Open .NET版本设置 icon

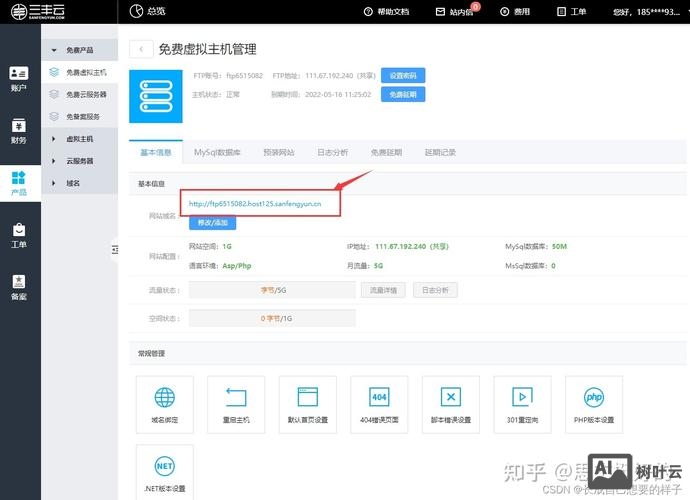pyautogui.click(x=165, y=472)
